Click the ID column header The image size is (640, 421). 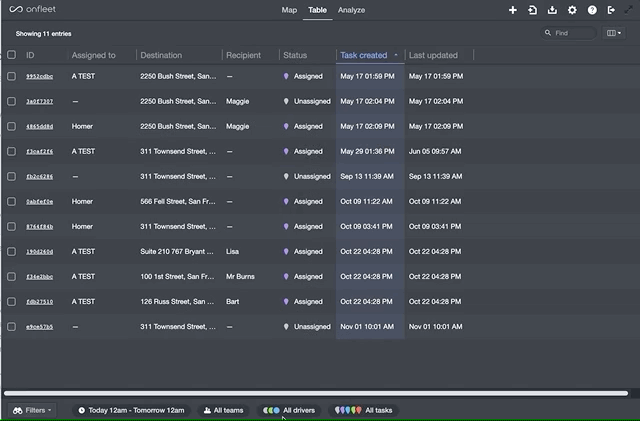tap(30, 55)
